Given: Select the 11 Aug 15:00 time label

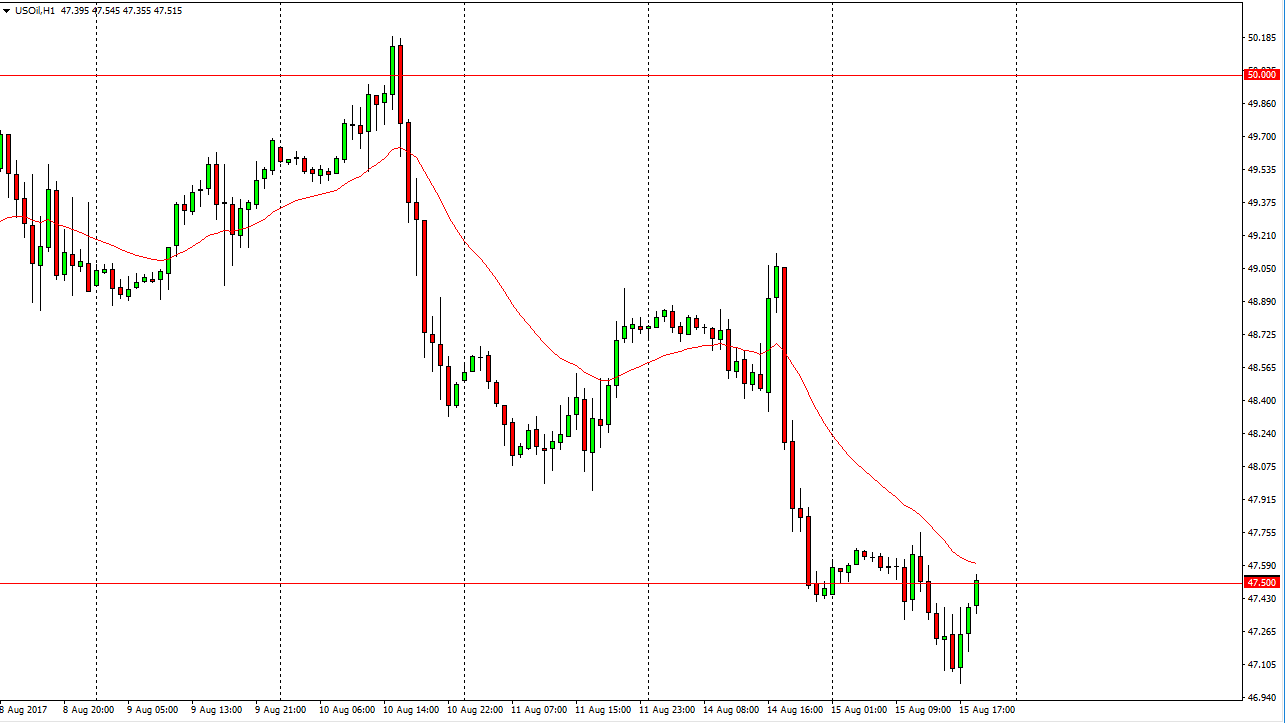Looking at the screenshot, I should coord(601,710).
